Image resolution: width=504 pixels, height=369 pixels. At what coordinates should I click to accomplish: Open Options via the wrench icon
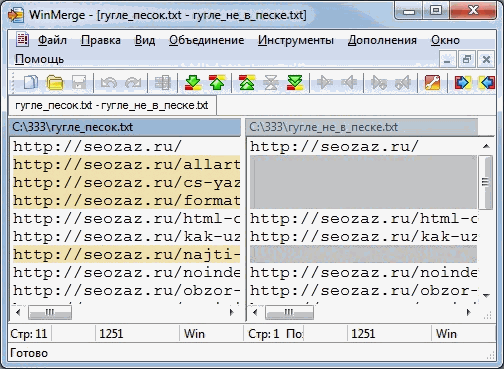pyautogui.click(x=432, y=82)
